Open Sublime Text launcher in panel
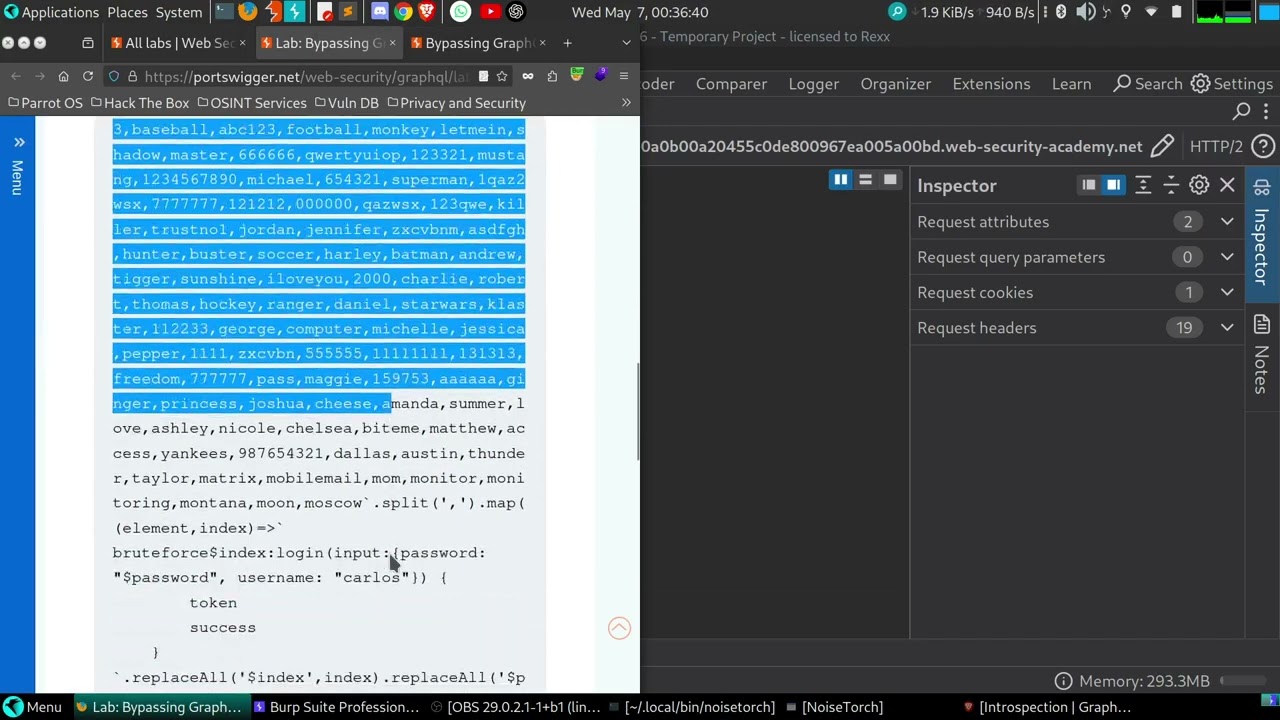The image size is (1280, 720). 347,12
